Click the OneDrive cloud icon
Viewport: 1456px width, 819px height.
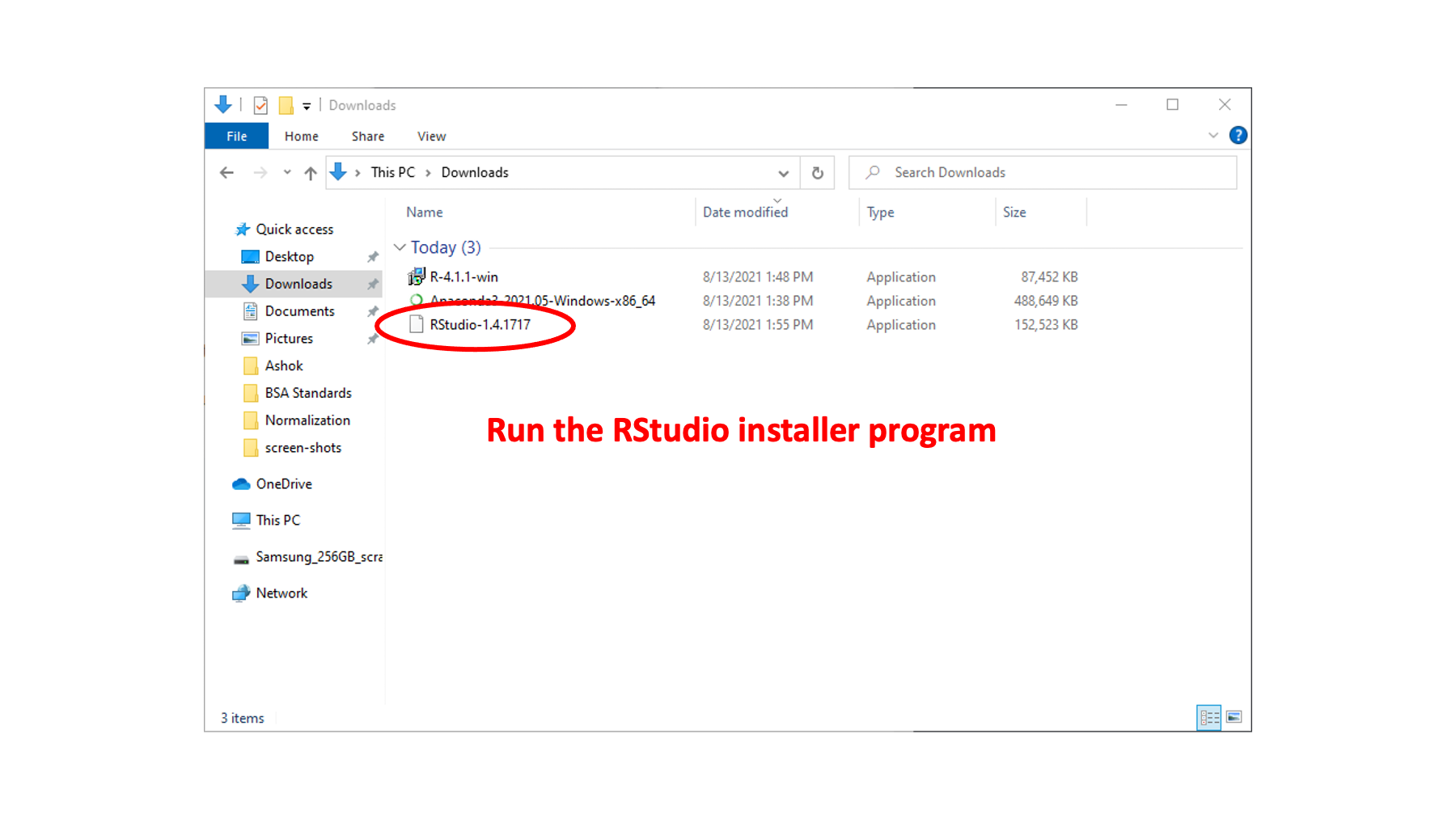[241, 484]
